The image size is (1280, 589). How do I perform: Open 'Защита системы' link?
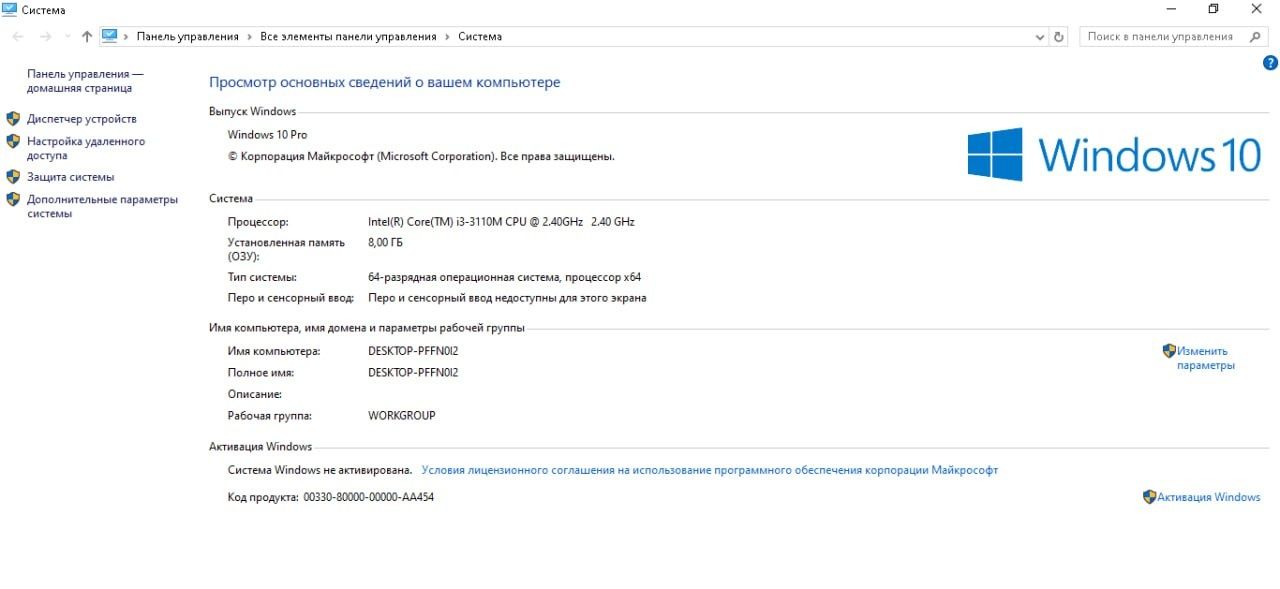click(x=71, y=177)
